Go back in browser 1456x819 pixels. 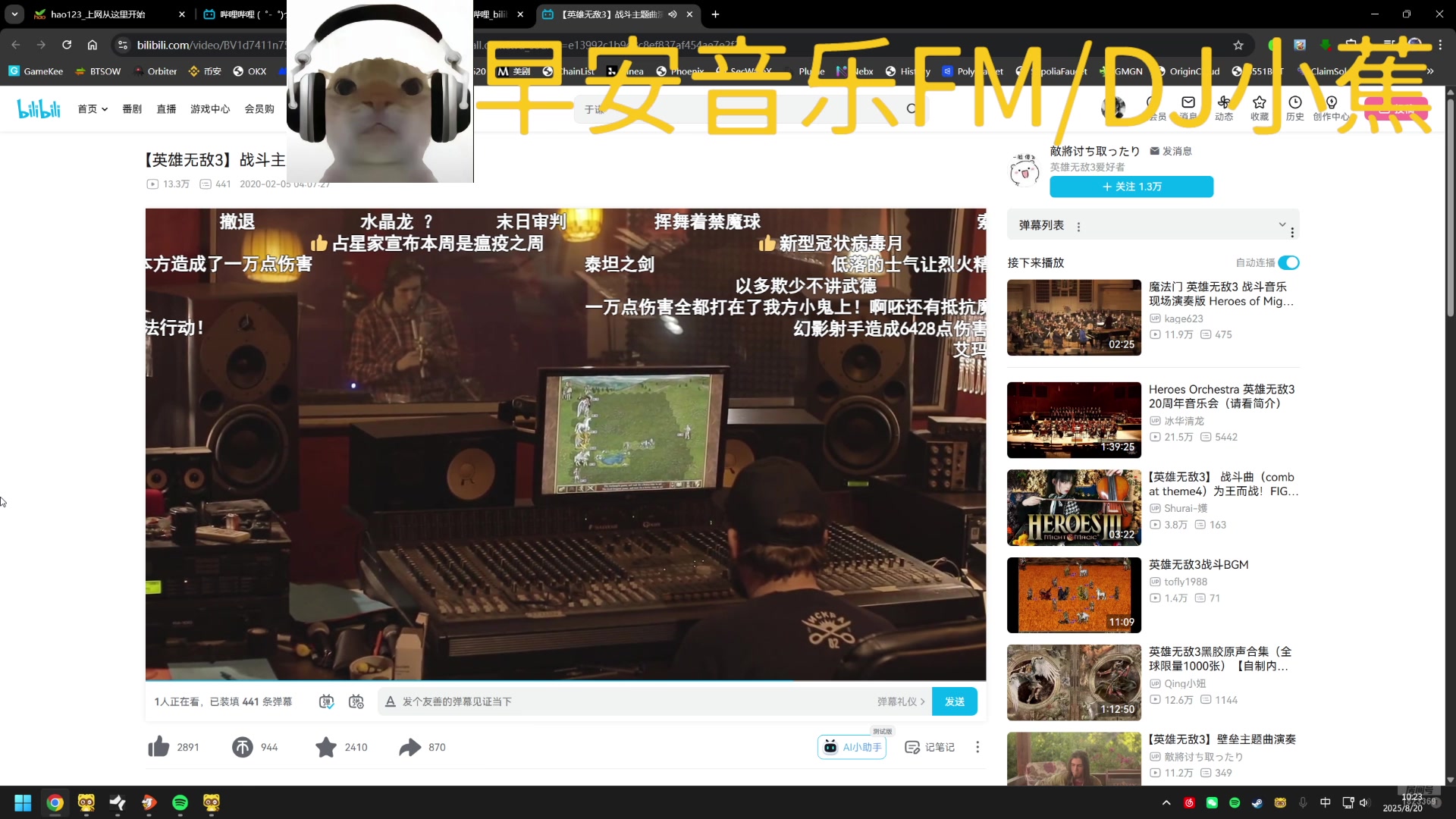[16, 45]
